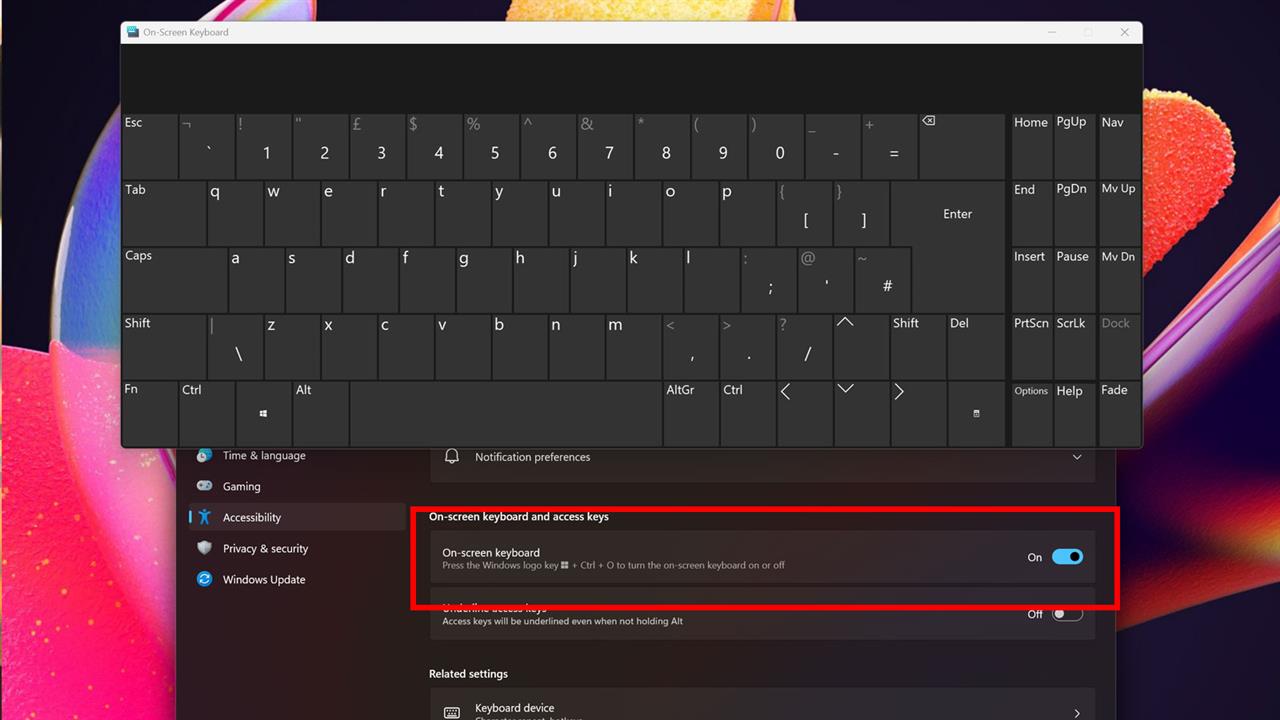Click the backslash key
Image resolution: width=1280 pixels, height=720 pixels.
tap(236, 346)
